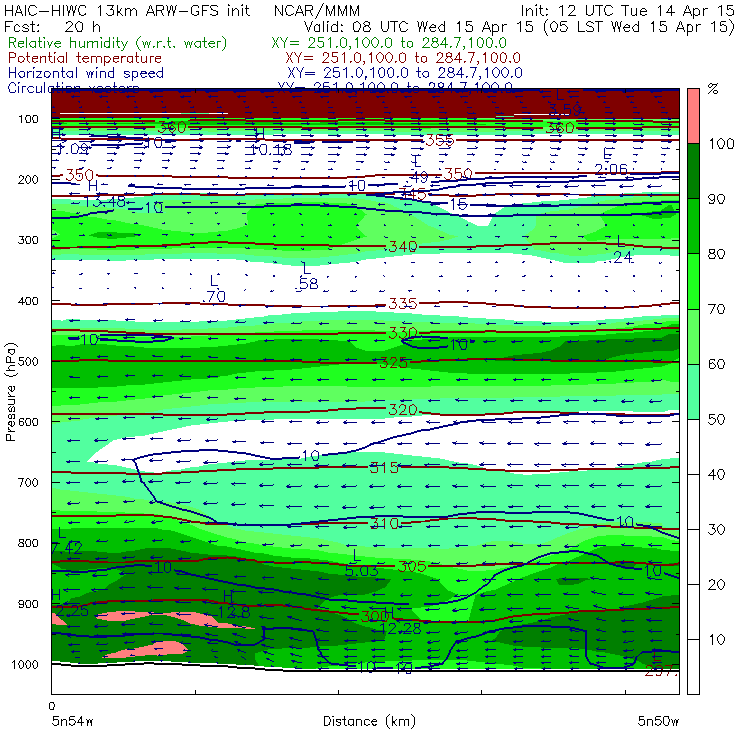Click the blue "13.48" wind maximum value
Screen dimensions: 740x740
(105, 202)
